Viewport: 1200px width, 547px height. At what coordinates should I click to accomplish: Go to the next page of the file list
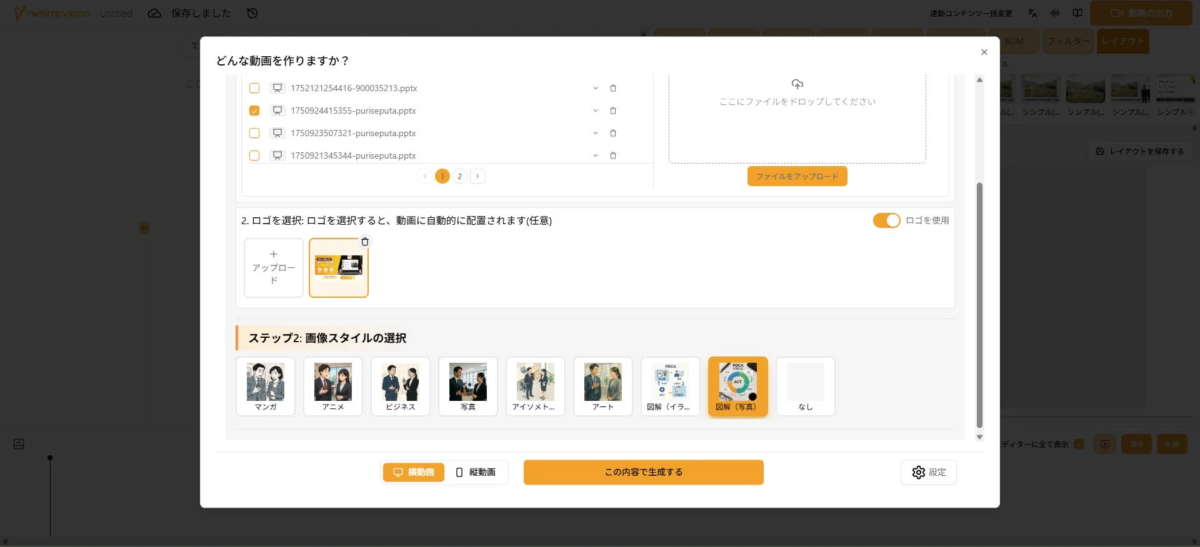(x=478, y=176)
